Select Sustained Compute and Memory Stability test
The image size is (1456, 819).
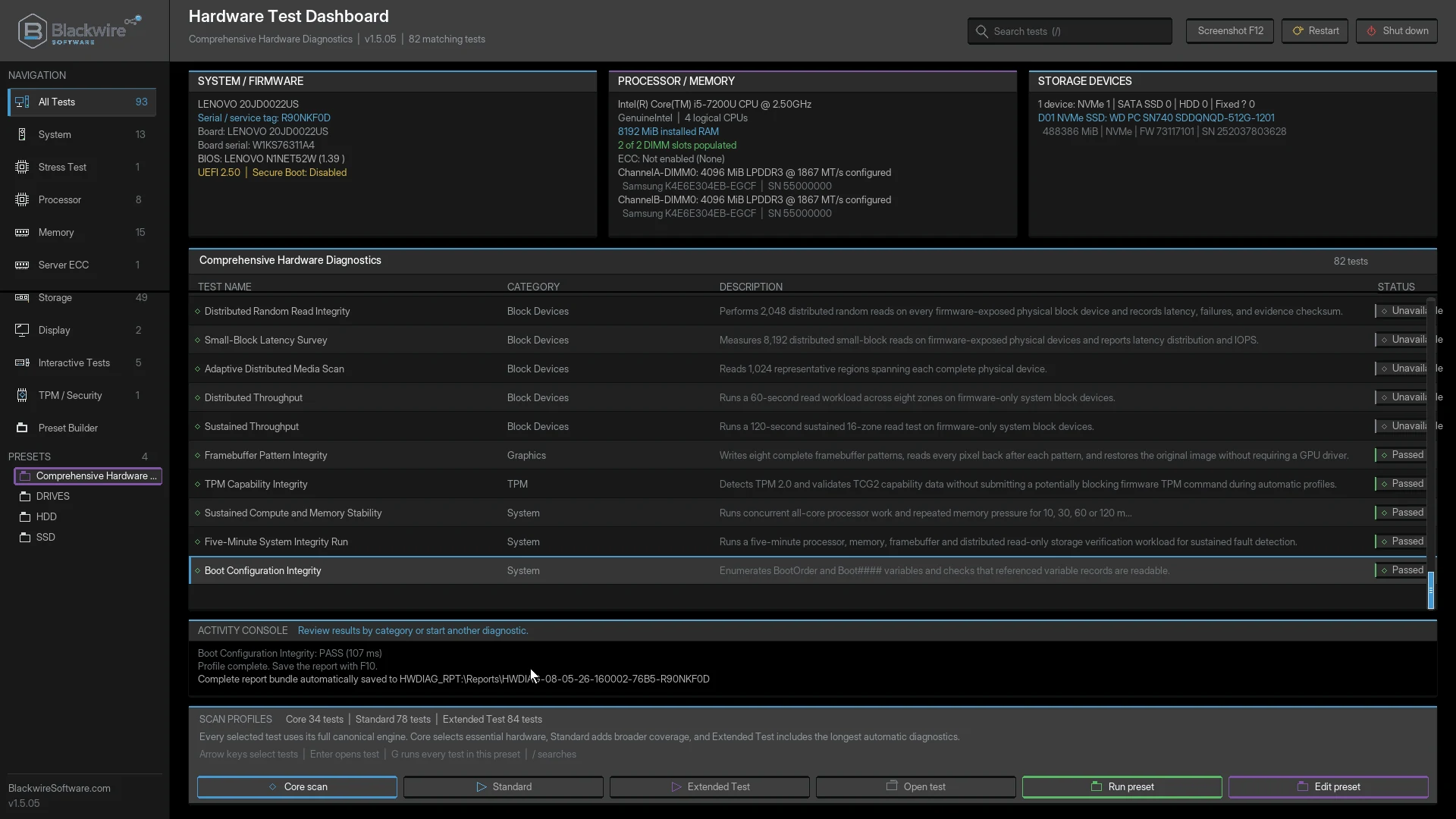click(x=808, y=513)
